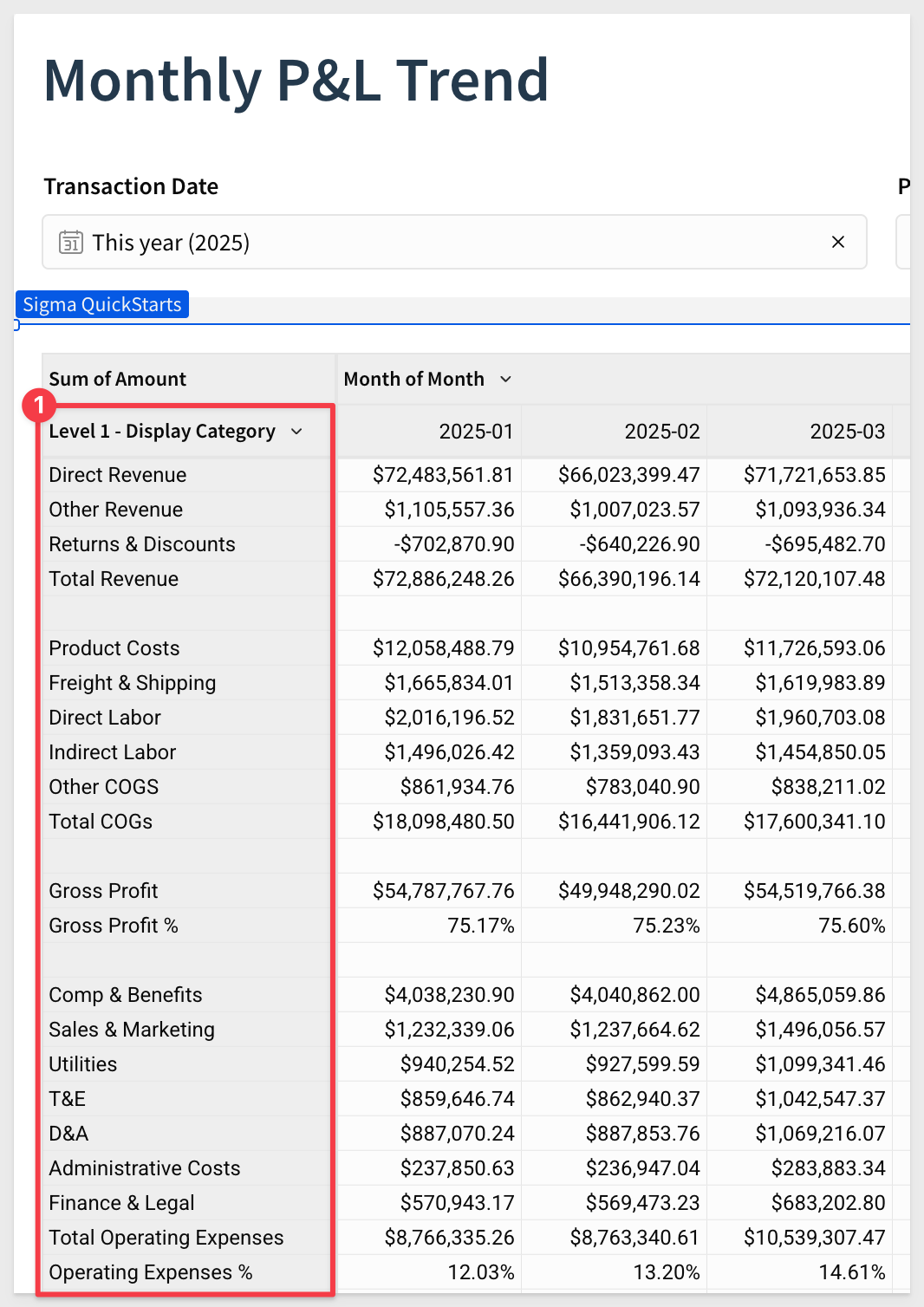Select Gross Profit value $54,519,766.38
Image resolution: width=924 pixels, height=1307 pixels.
click(x=815, y=891)
